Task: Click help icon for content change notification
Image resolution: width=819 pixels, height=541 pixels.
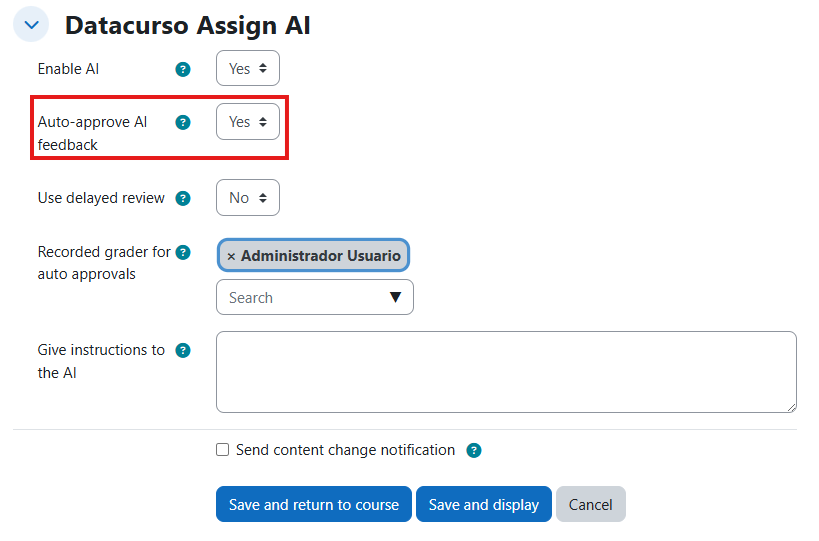Action: 474,451
